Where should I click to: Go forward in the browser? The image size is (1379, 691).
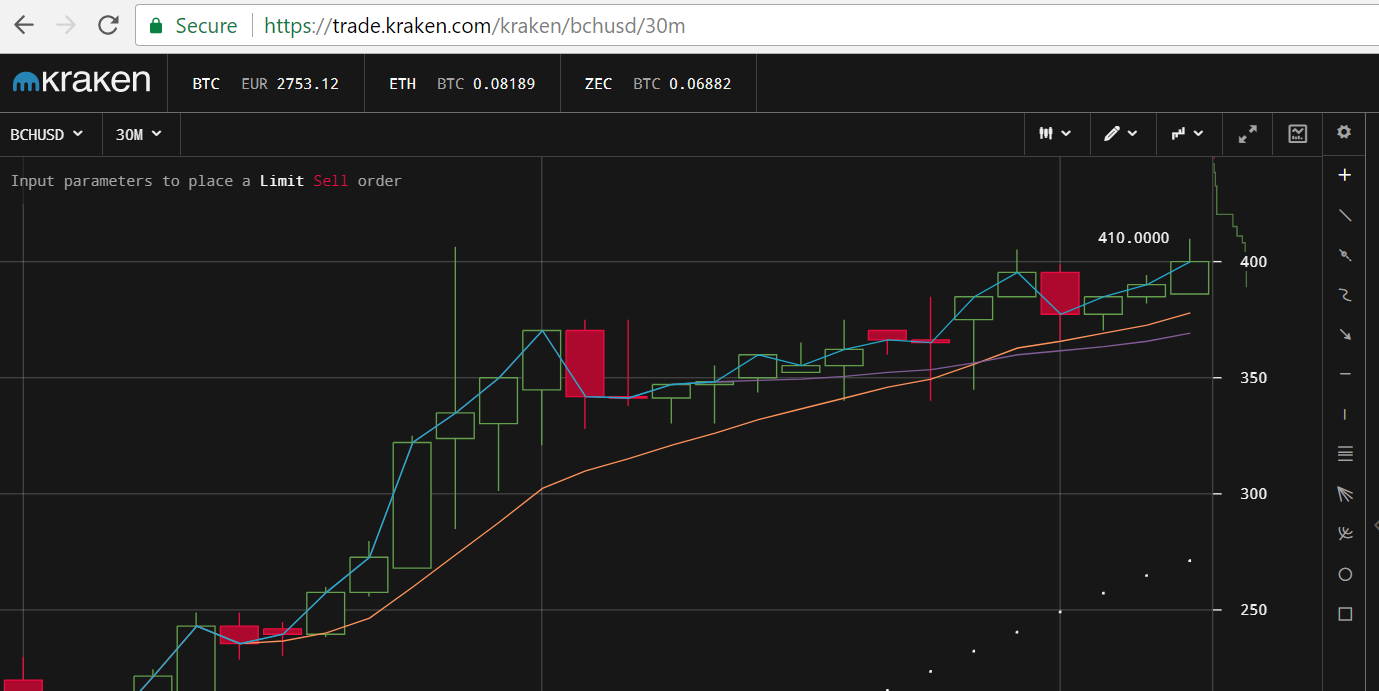click(x=66, y=26)
